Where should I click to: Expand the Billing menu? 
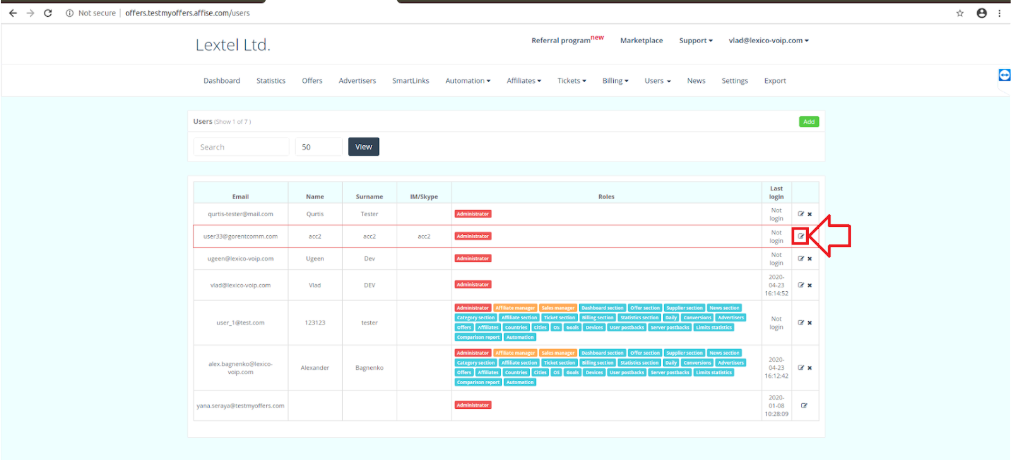[x=616, y=81]
